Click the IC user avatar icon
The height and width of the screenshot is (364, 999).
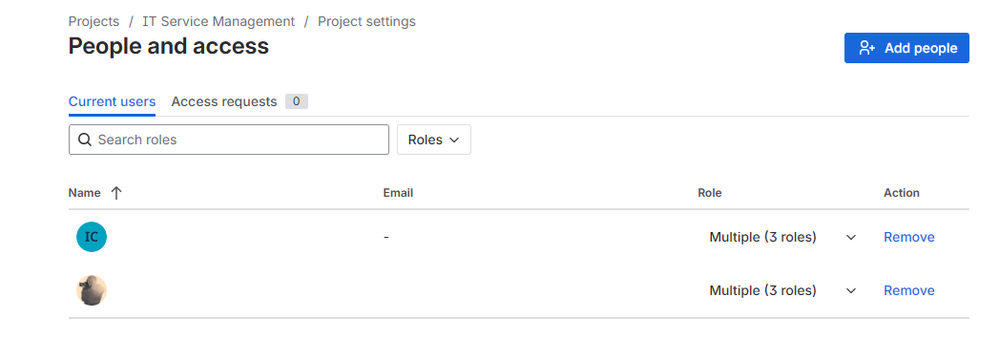[x=91, y=237]
